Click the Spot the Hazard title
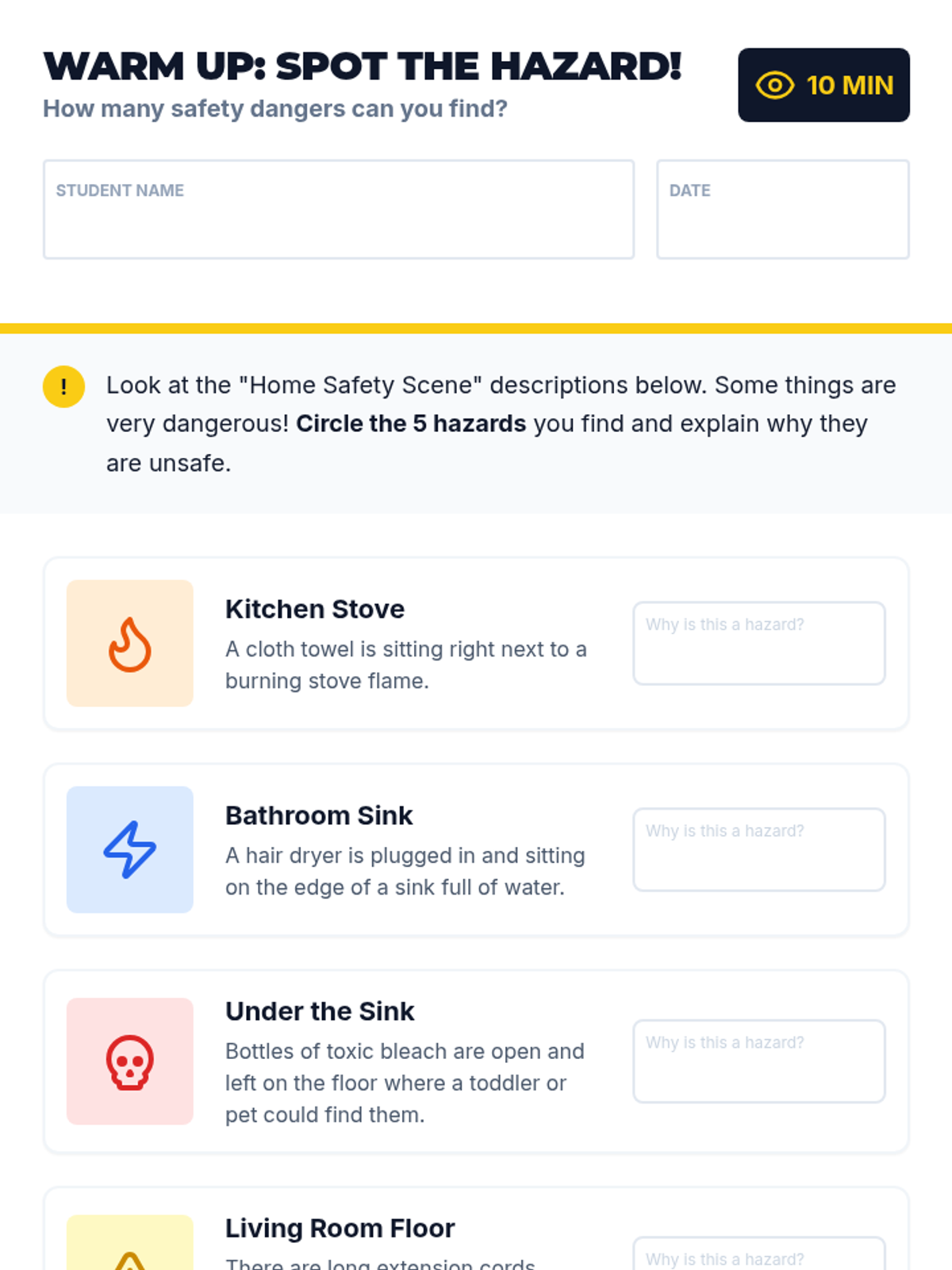Screen dimensions: 952x1270 [x=363, y=67]
